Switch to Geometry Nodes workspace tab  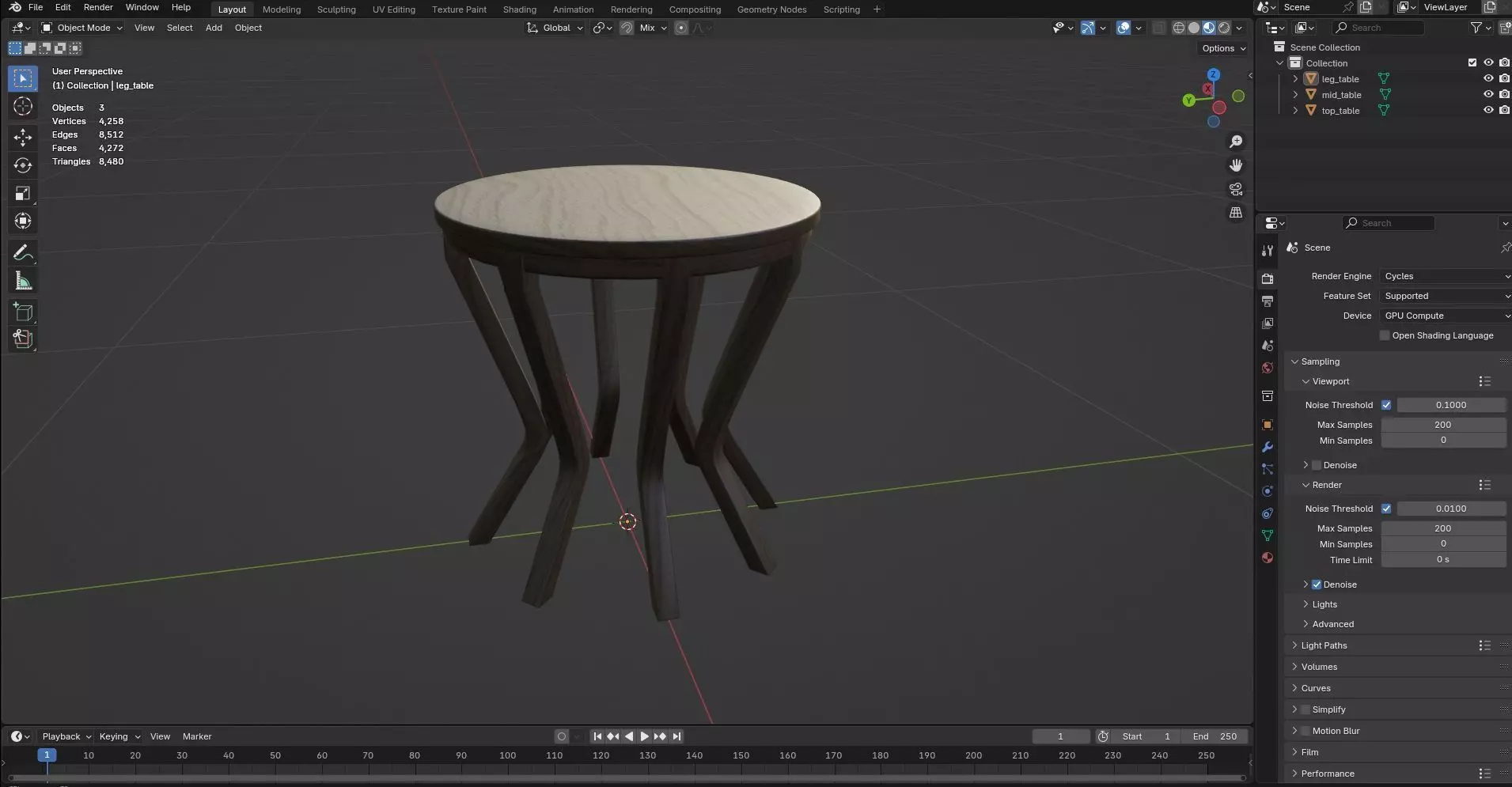(771, 9)
